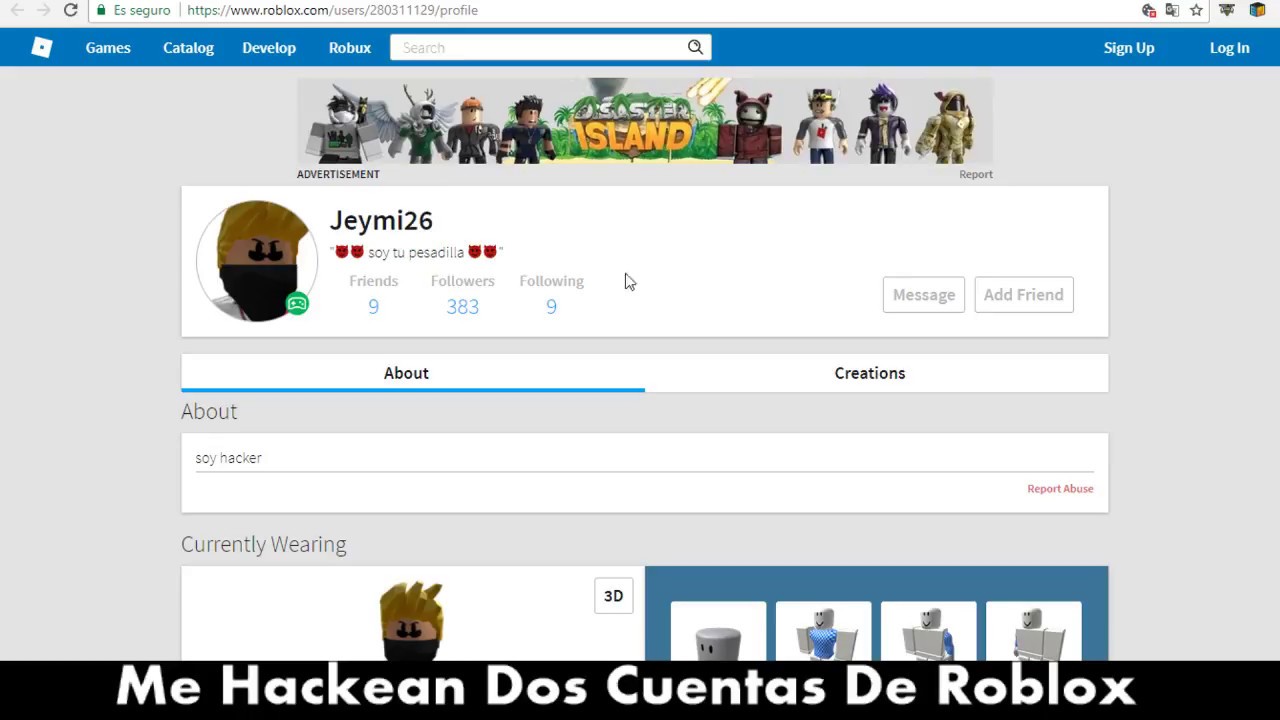This screenshot has width=1280, height=720.
Task: Click the Log In link
Action: 1230,47
